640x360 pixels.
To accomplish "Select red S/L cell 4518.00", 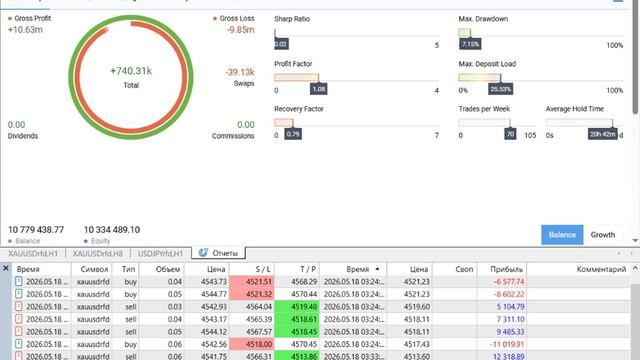I will [x=252, y=344].
